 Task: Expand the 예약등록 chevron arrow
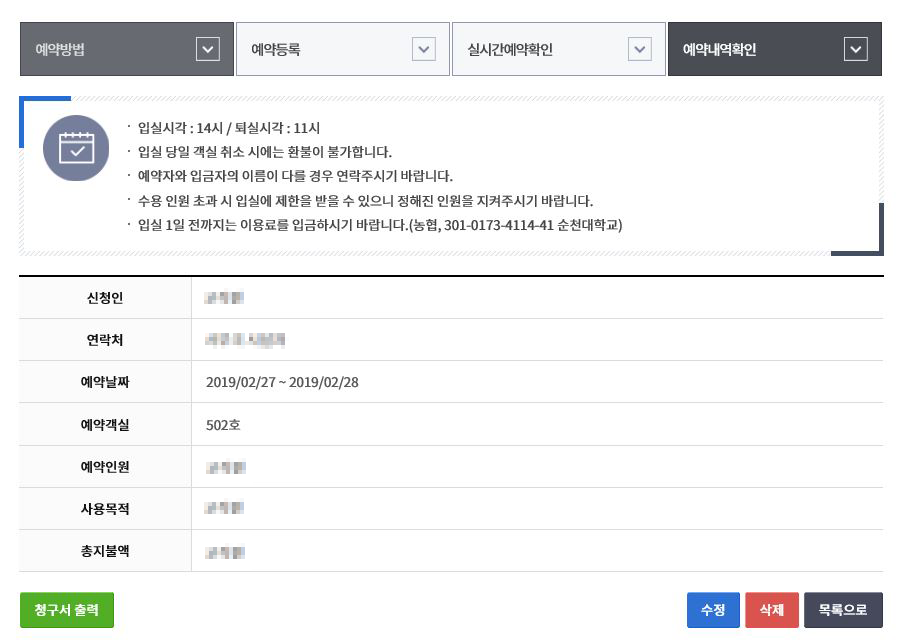click(423, 49)
